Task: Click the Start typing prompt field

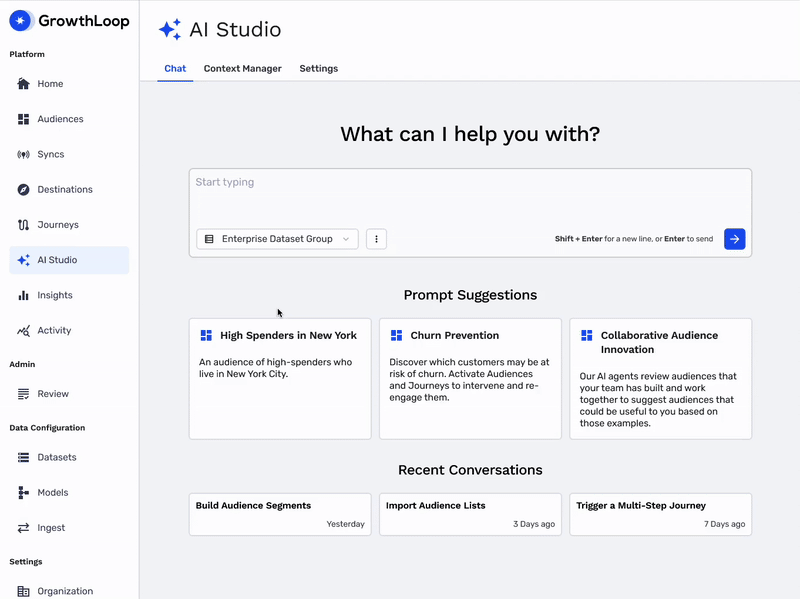Action: click(x=470, y=195)
